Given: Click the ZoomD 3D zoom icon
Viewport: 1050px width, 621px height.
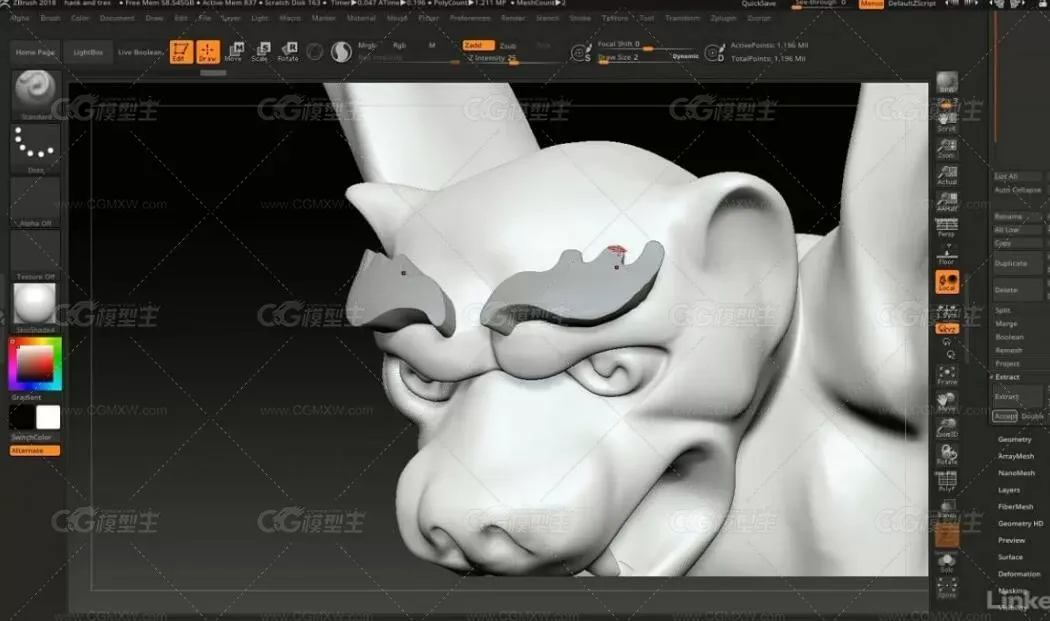Looking at the screenshot, I should (x=946, y=427).
